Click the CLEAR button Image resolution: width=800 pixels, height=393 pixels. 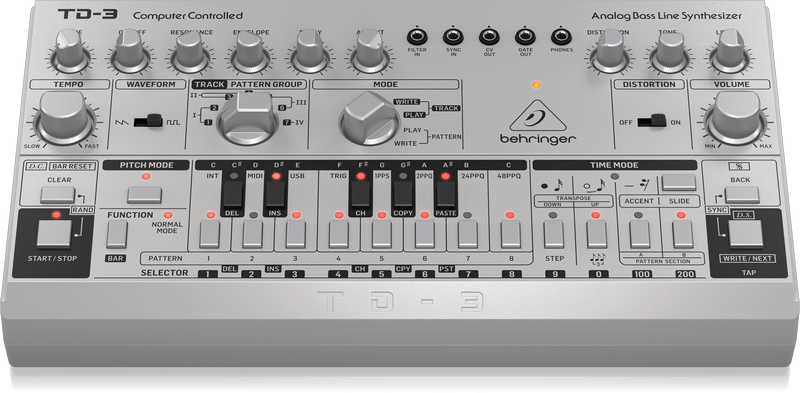58,194
